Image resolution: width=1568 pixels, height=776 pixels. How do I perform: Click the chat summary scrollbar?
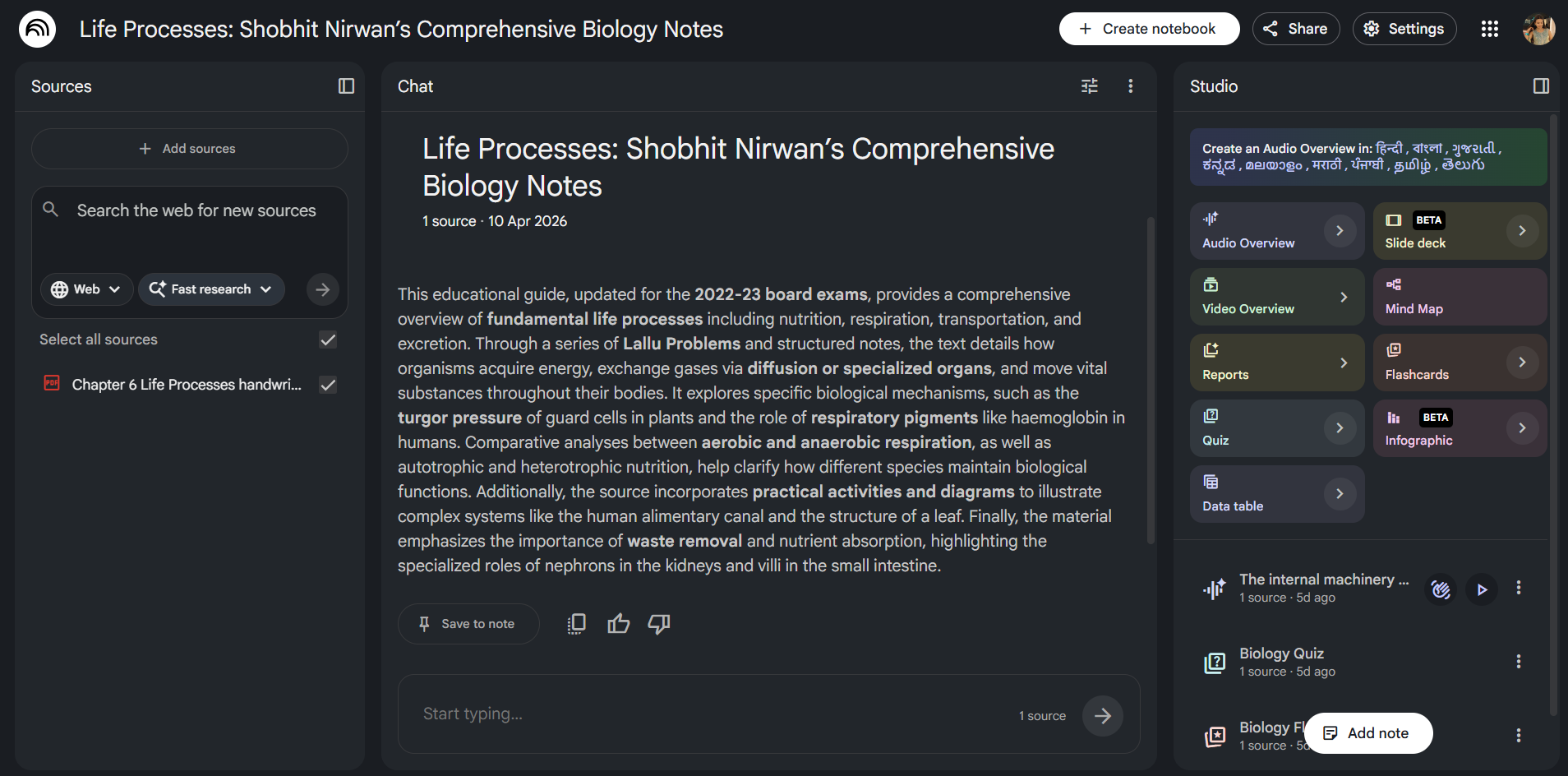point(1151,380)
